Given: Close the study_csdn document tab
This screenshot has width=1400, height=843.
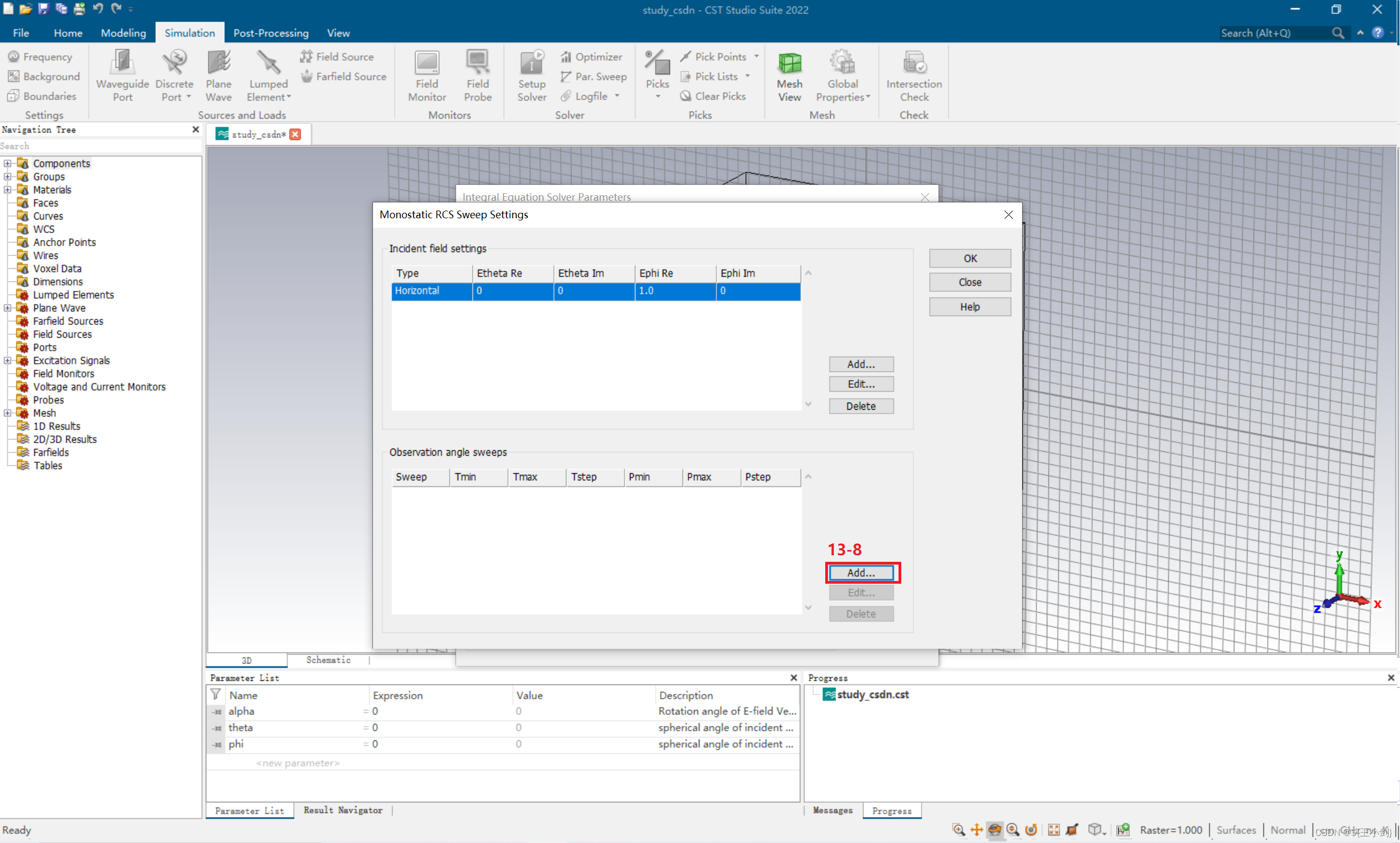Looking at the screenshot, I should 295,135.
